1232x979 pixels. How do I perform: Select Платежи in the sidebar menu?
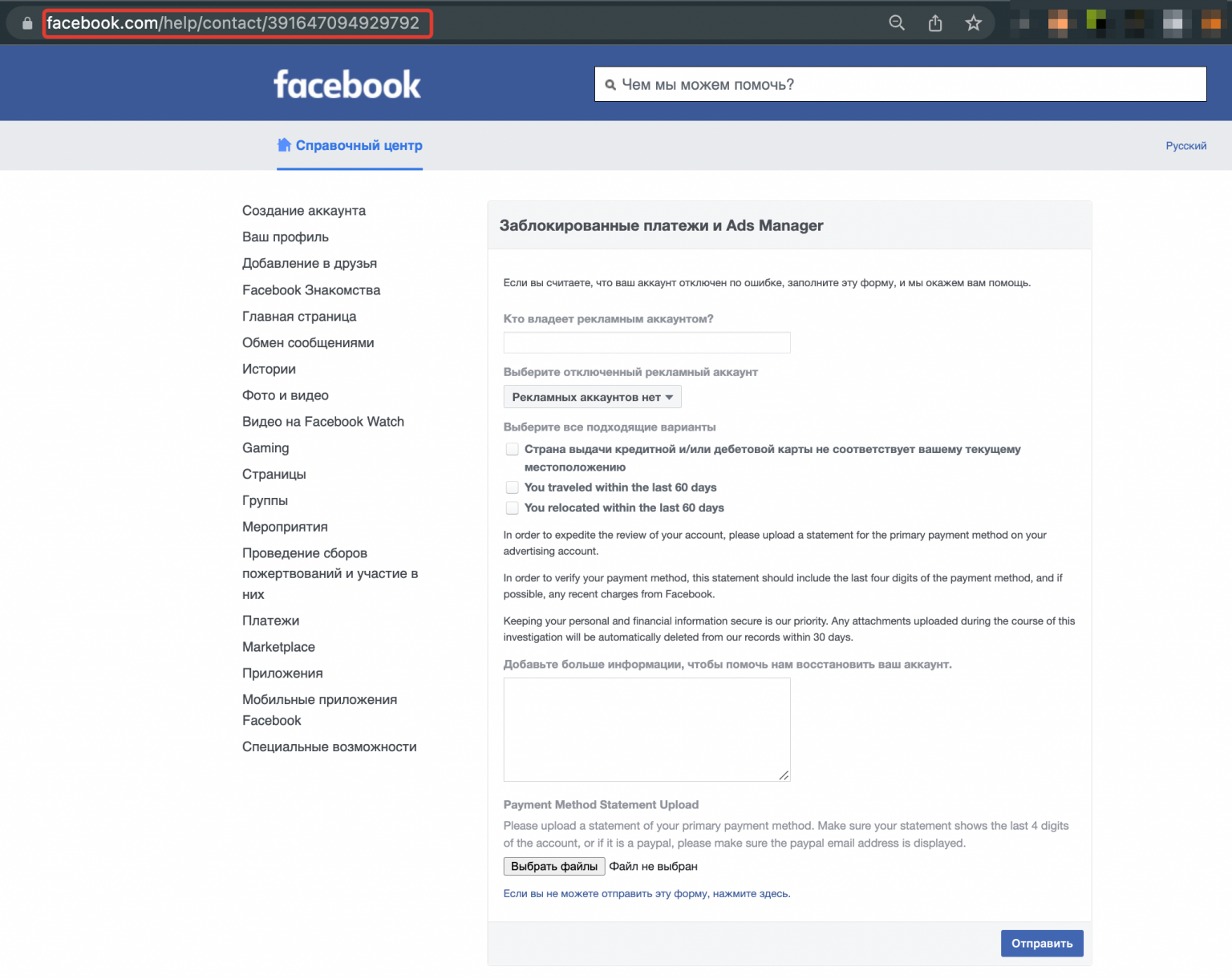pos(270,621)
